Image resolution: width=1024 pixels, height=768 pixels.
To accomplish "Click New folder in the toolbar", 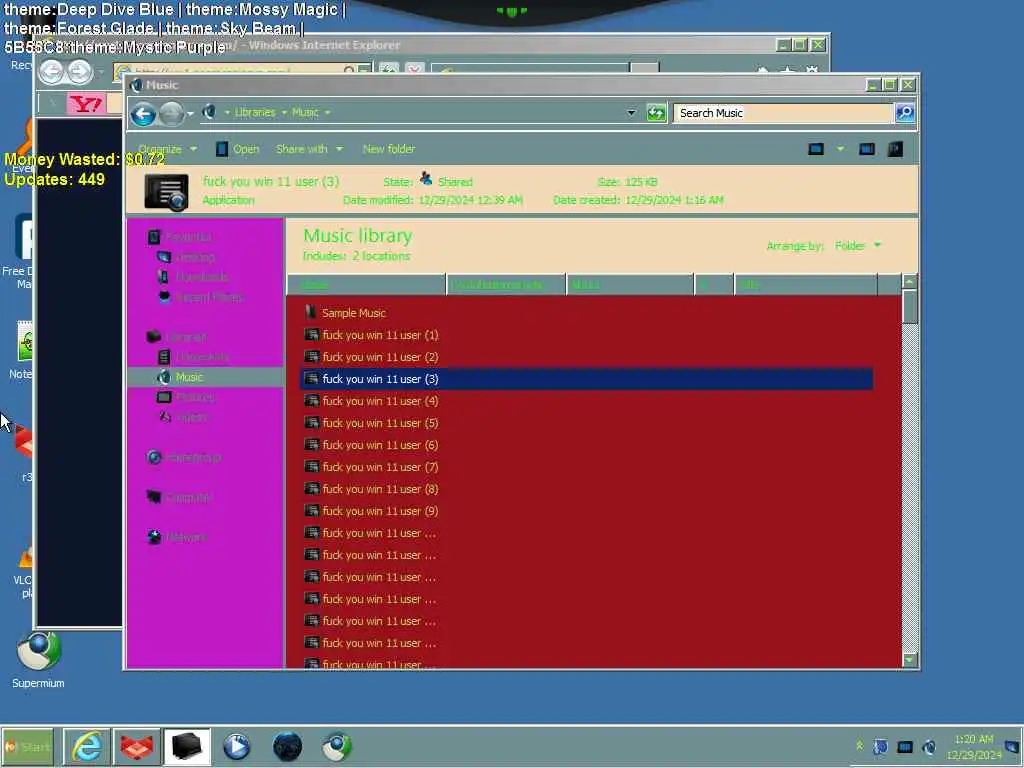I will tap(389, 149).
